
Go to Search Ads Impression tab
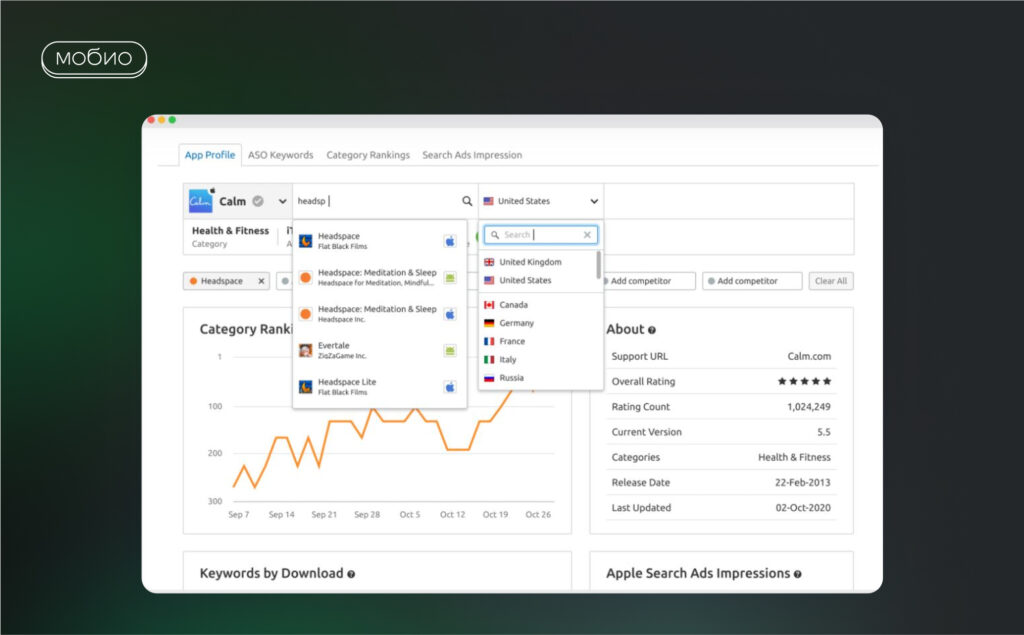coord(472,155)
